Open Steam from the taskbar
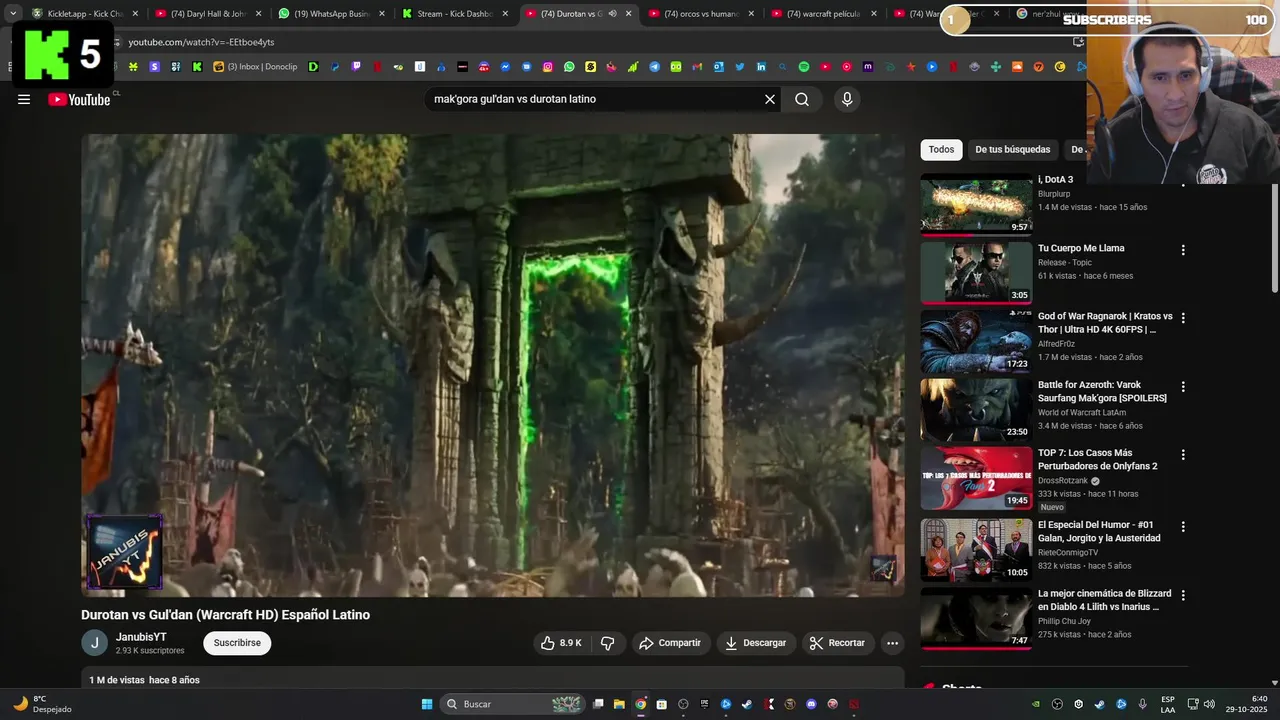 coord(747,704)
